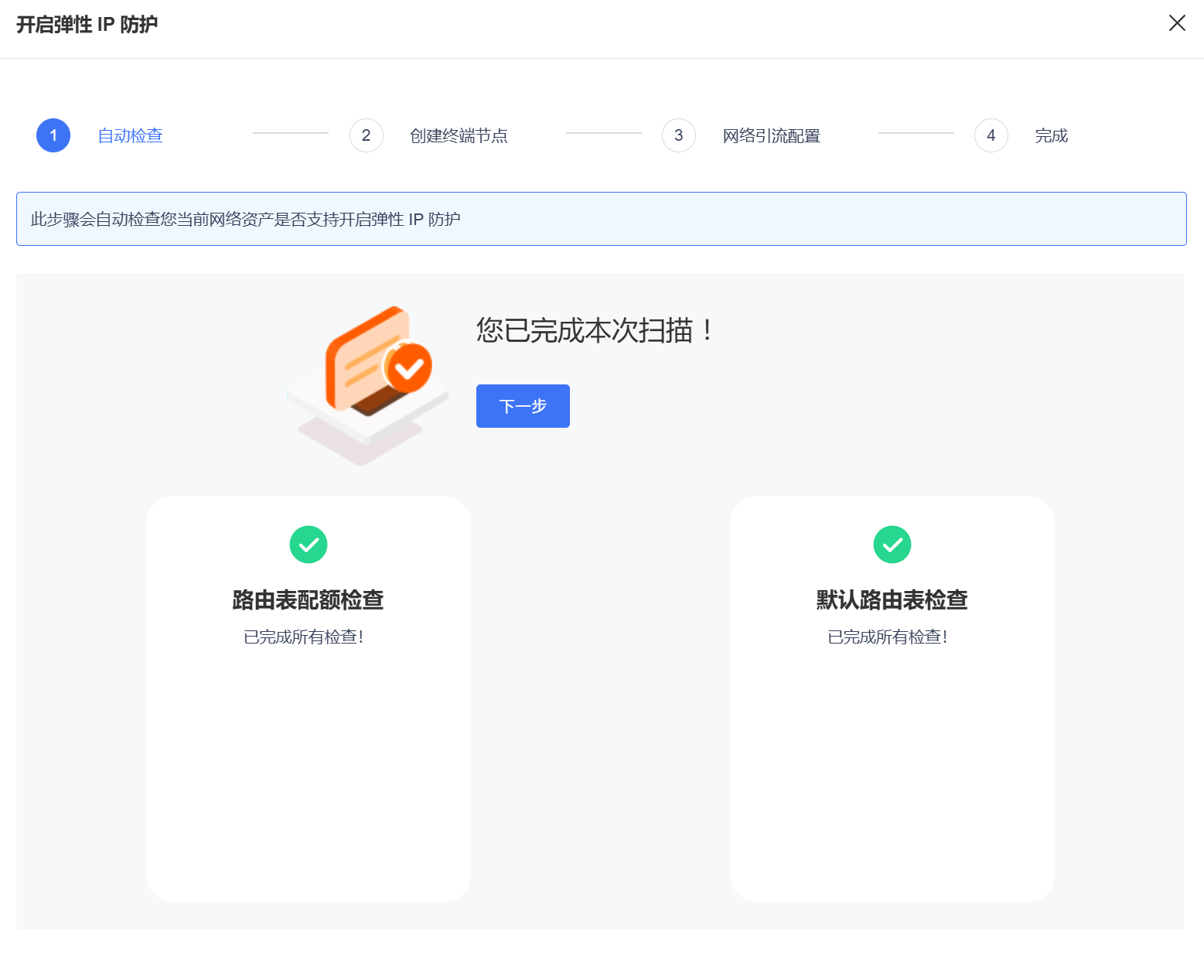Screen dimensions: 1204x980
Task: Select the 完成 step label
Action: tap(1051, 136)
